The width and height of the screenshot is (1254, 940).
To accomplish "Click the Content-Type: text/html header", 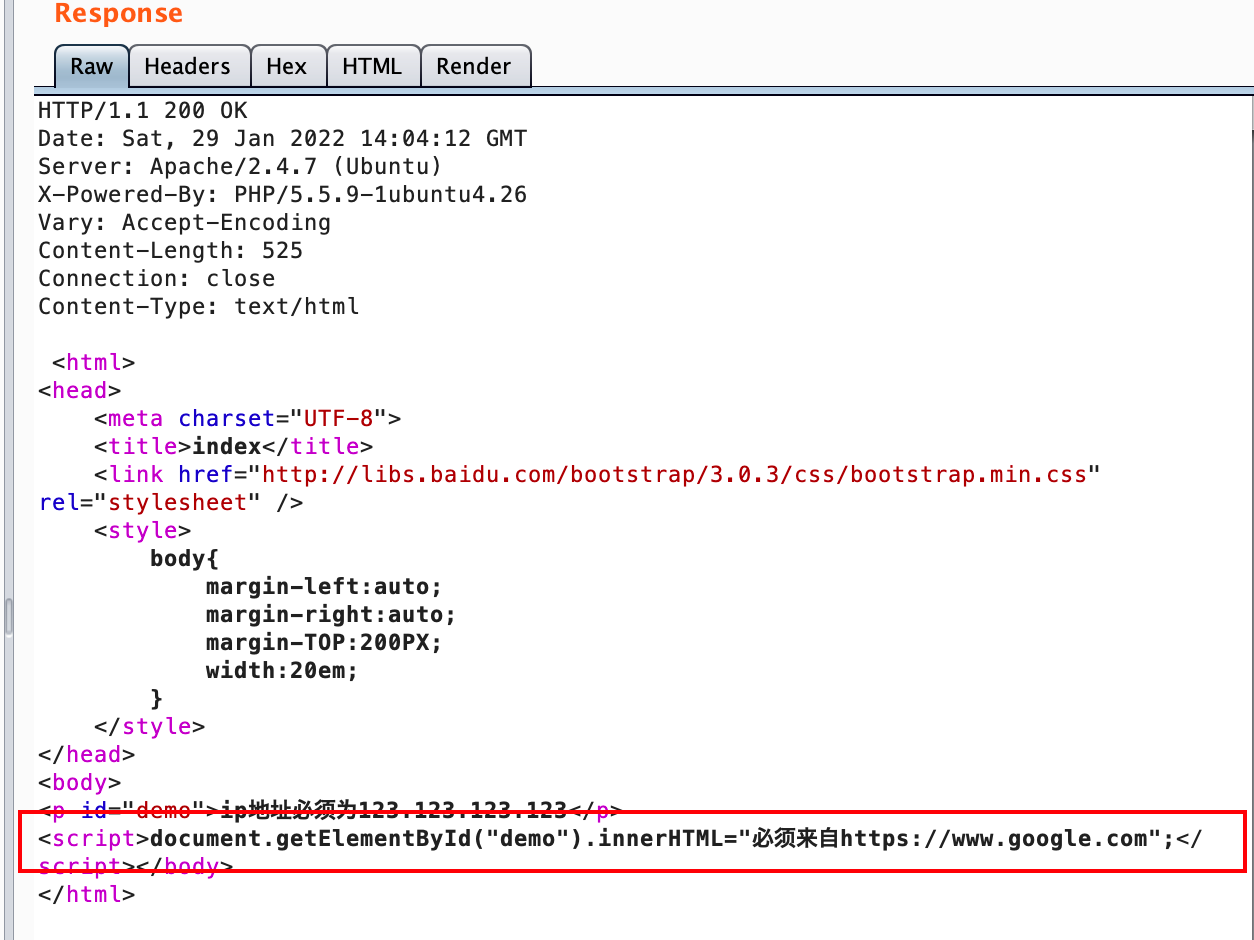I will [x=197, y=306].
